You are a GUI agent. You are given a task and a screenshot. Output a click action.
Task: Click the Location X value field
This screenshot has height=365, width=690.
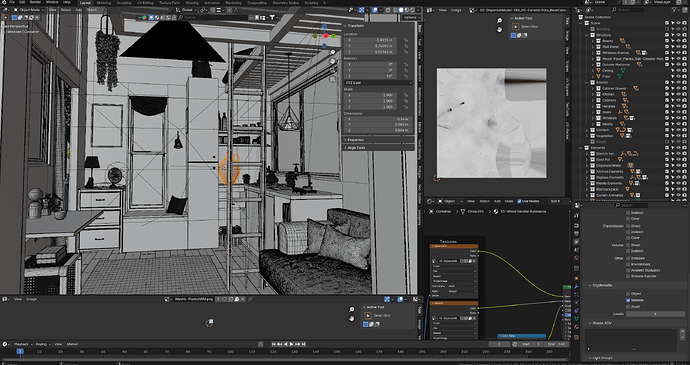pyautogui.click(x=371, y=40)
